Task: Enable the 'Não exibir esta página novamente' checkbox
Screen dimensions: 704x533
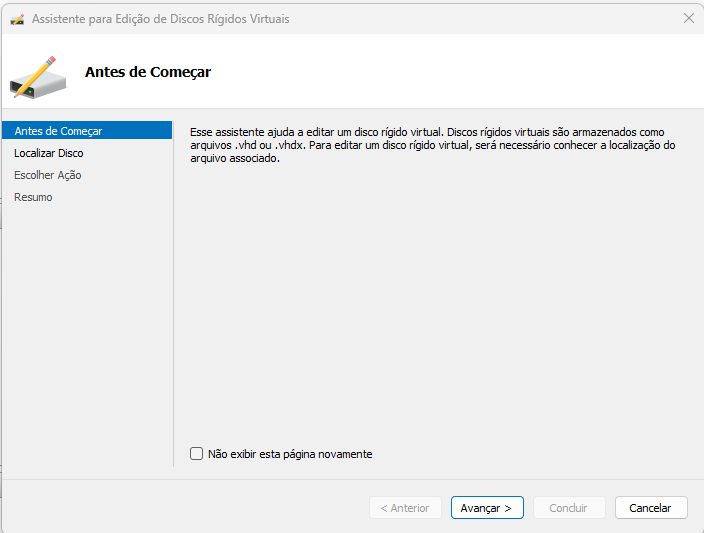Action: (x=196, y=454)
